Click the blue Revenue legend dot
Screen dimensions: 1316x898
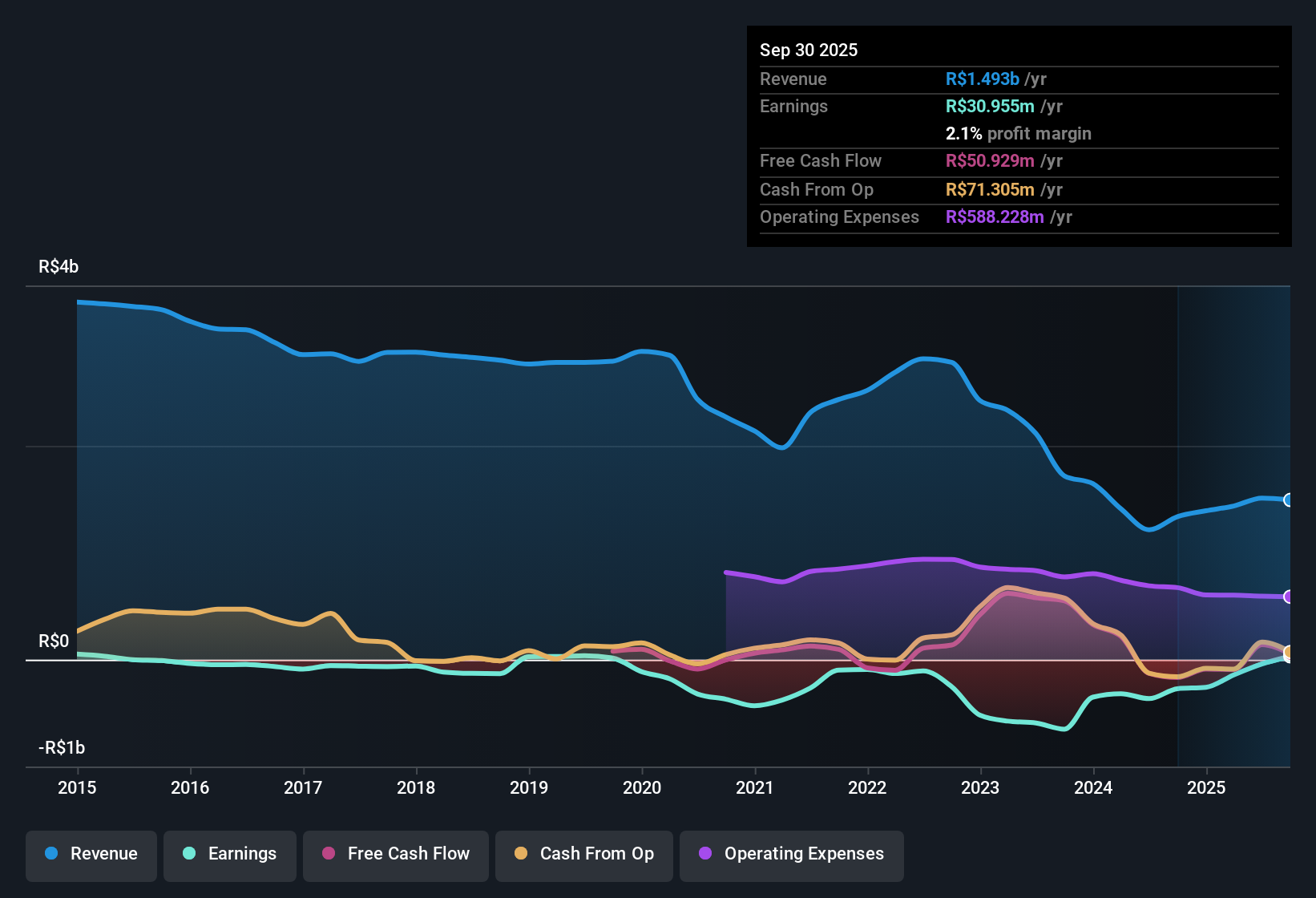pyautogui.click(x=50, y=854)
